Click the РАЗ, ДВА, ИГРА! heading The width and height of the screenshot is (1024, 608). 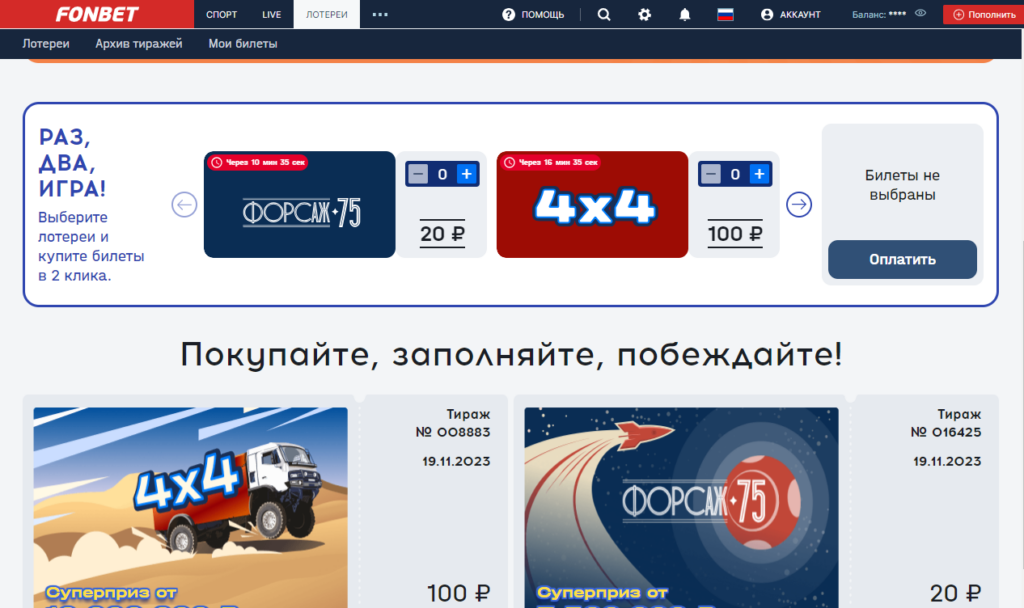pos(72,163)
